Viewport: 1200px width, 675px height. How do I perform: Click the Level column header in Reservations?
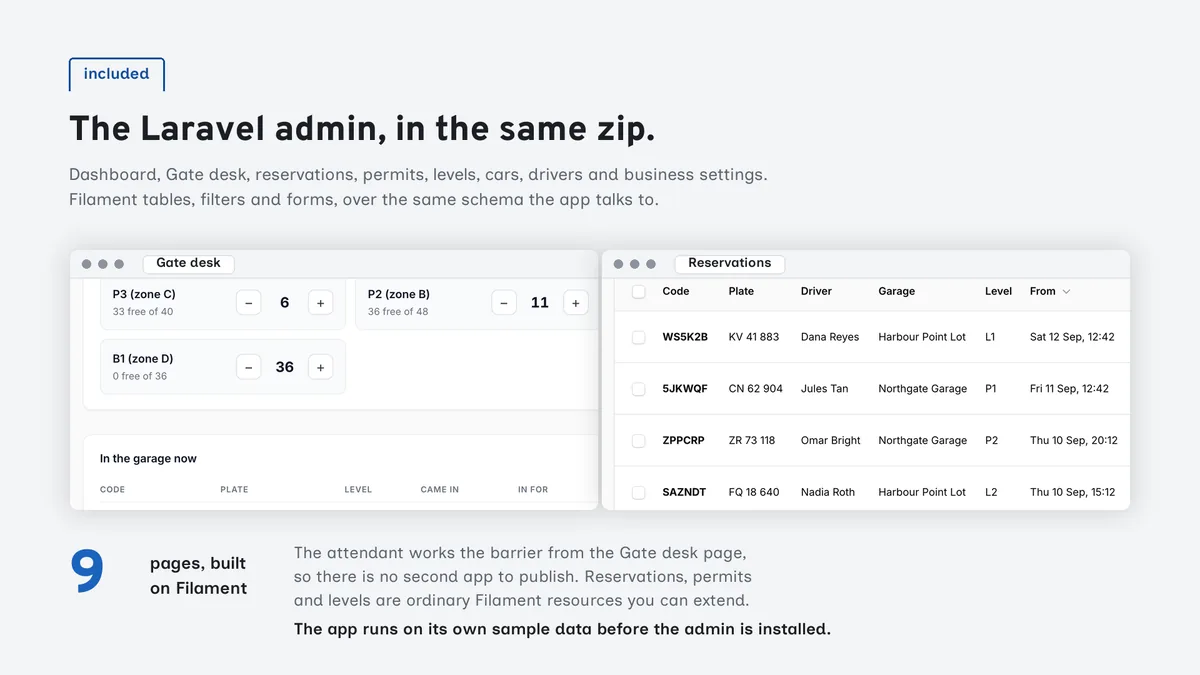[x=999, y=291]
